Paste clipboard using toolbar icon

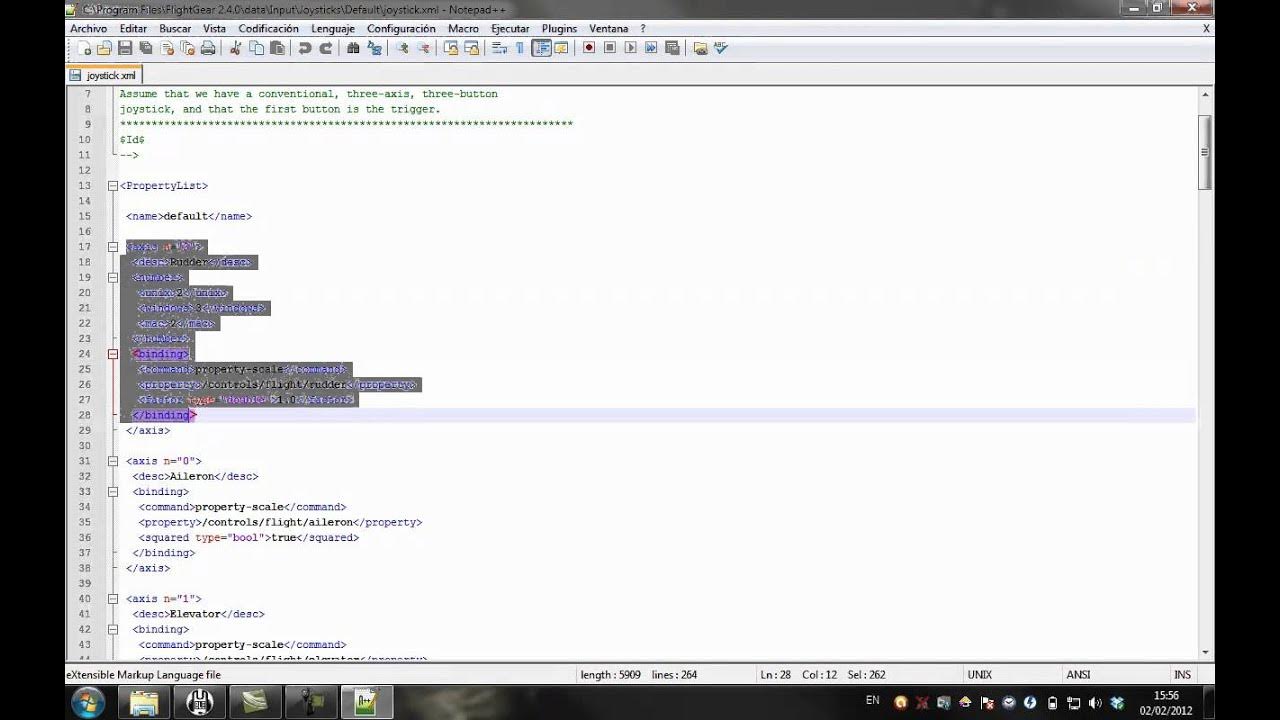277,48
